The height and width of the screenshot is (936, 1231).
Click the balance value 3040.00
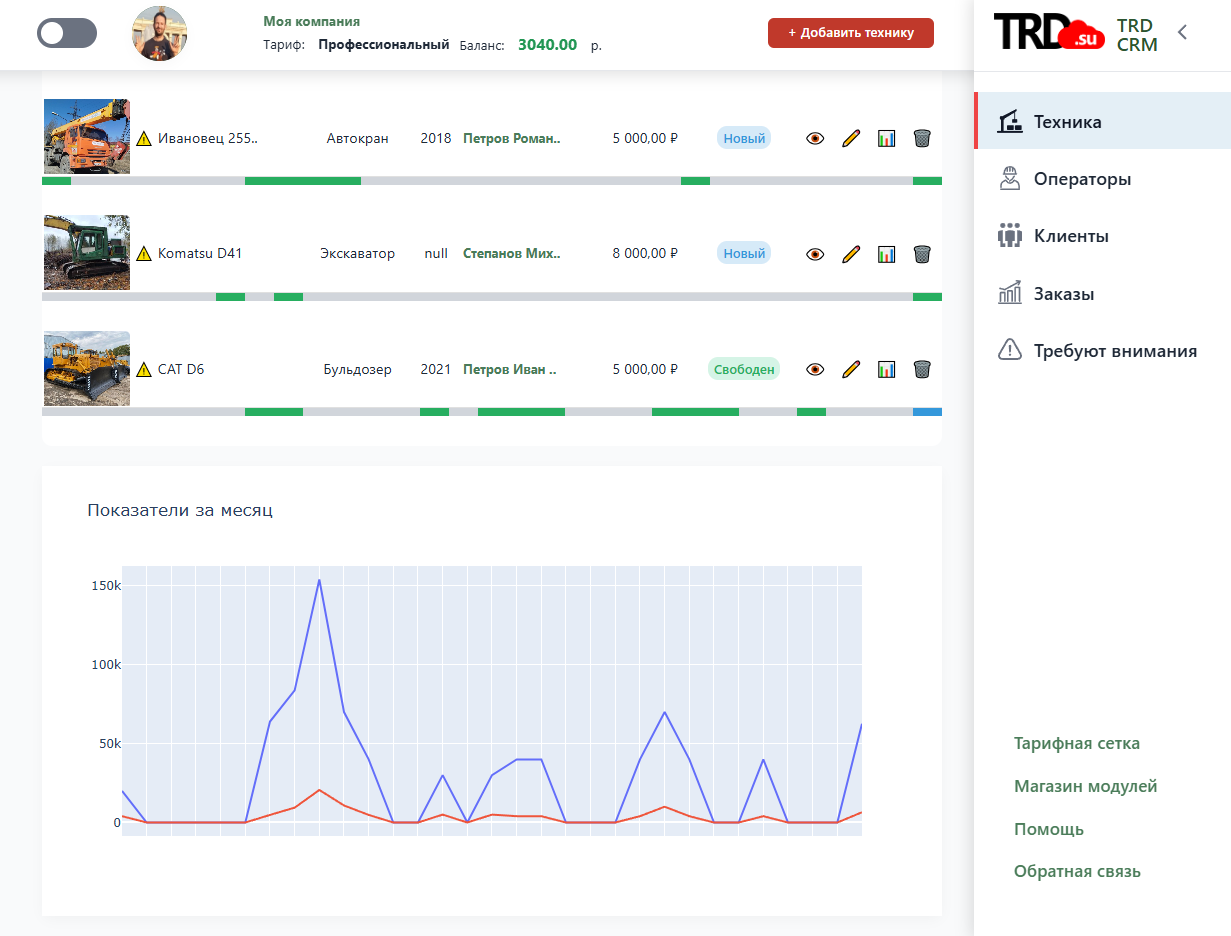pyautogui.click(x=547, y=45)
